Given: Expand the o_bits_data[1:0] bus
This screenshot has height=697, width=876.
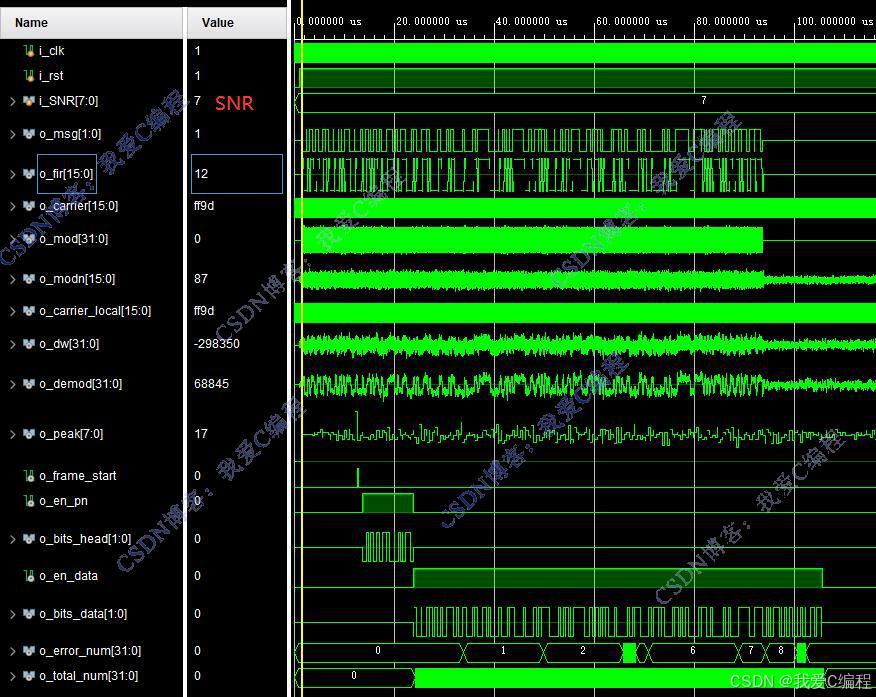Looking at the screenshot, I should coord(12,613).
